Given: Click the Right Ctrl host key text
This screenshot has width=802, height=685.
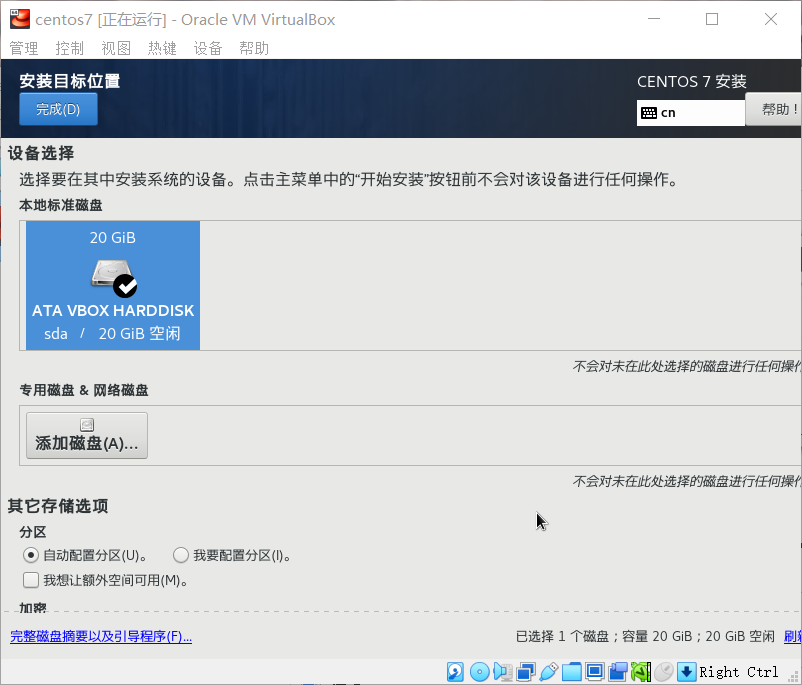Looking at the screenshot, I should point(739,672).
